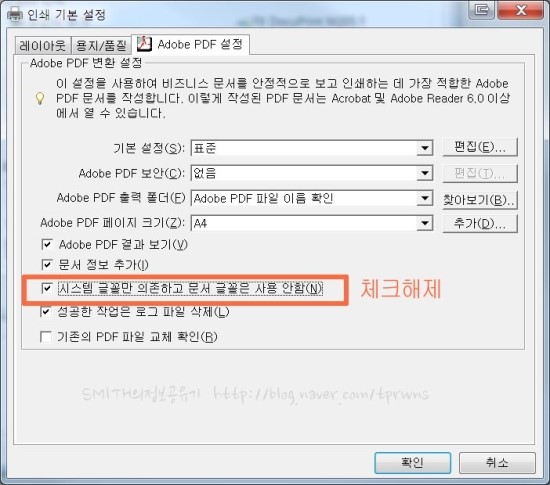The image size is (550, 485).
Task: Toggle 성공한 작업은 로그 파일 삭제 checkbox
Action: click(x=46, y=311)
